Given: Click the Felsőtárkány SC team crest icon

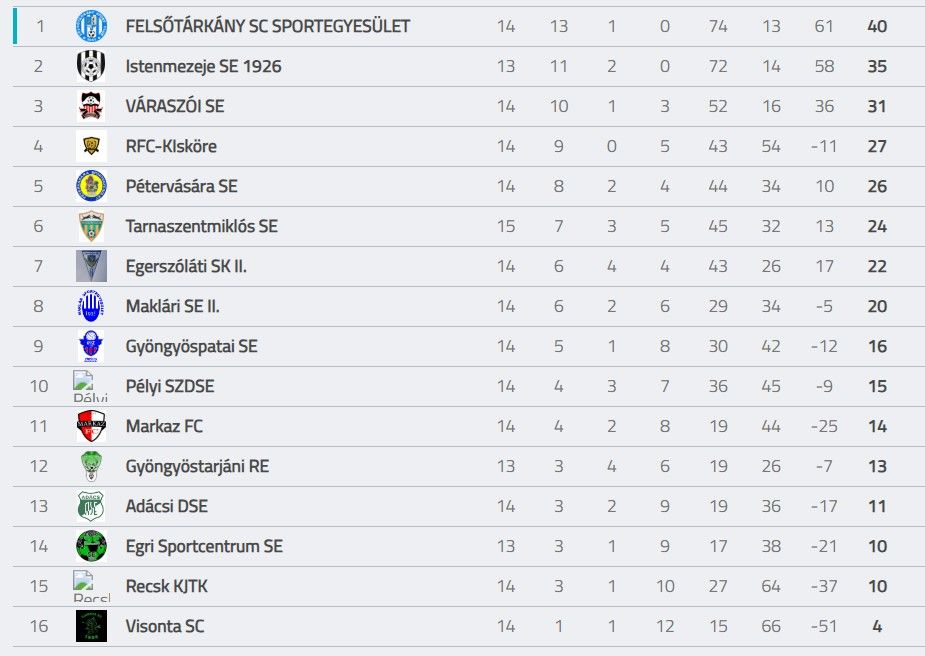Looking at the screenshot, I should pyautogui.click(x=91, y=26).
